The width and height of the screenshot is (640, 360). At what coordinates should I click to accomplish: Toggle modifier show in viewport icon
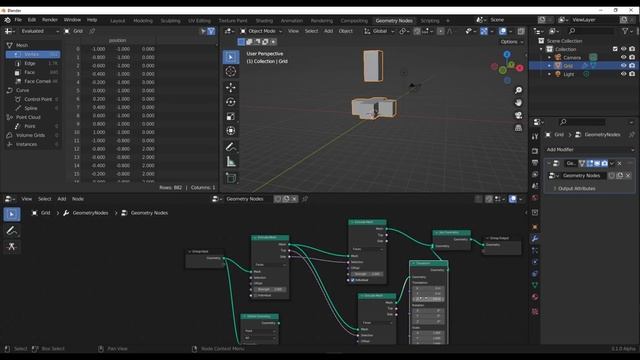[597, 163]
